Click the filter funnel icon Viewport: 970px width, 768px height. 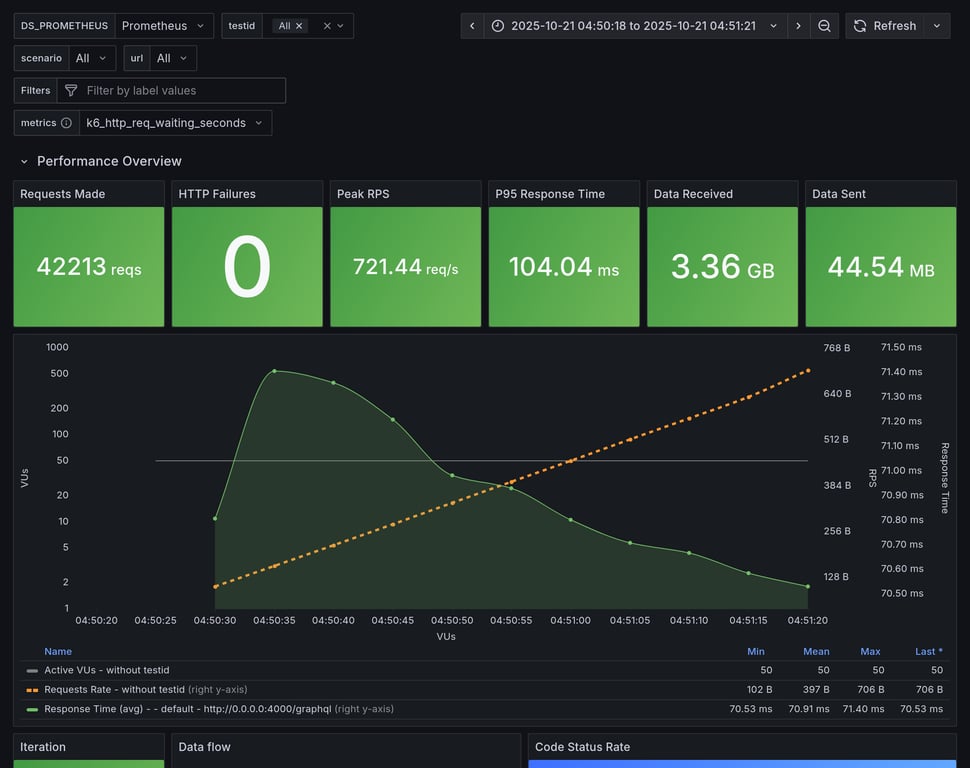[x=71, y=91]
